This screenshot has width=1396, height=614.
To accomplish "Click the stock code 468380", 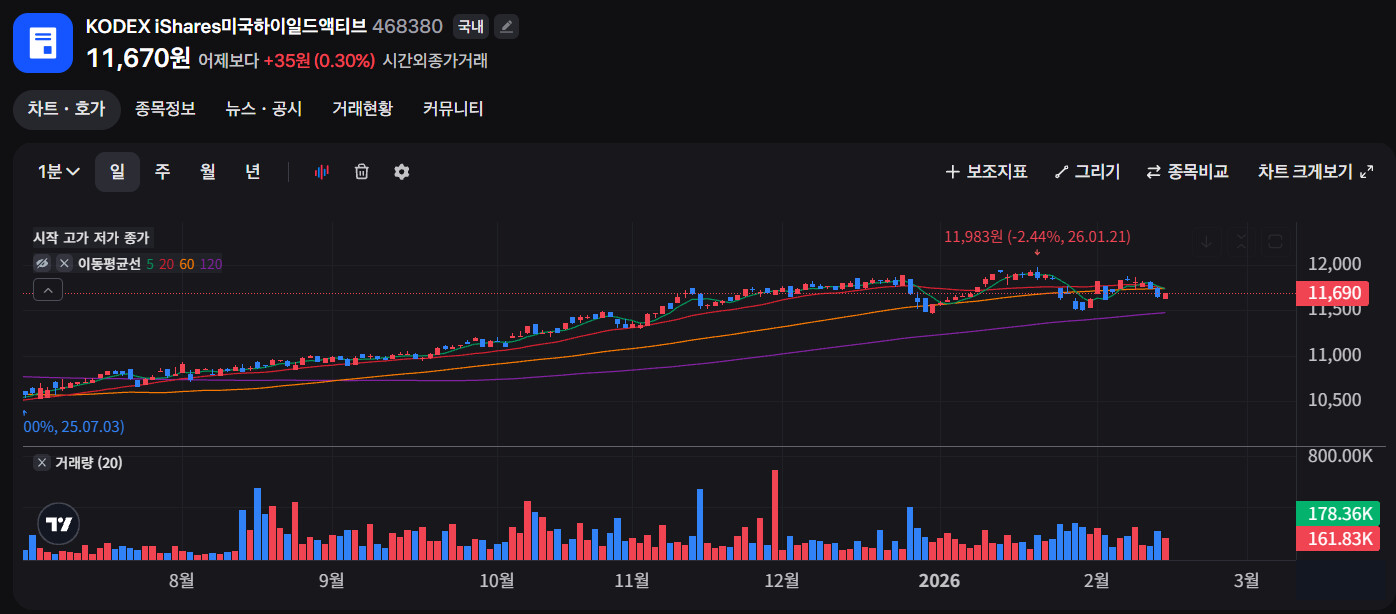I will click(x=407, y=26).
